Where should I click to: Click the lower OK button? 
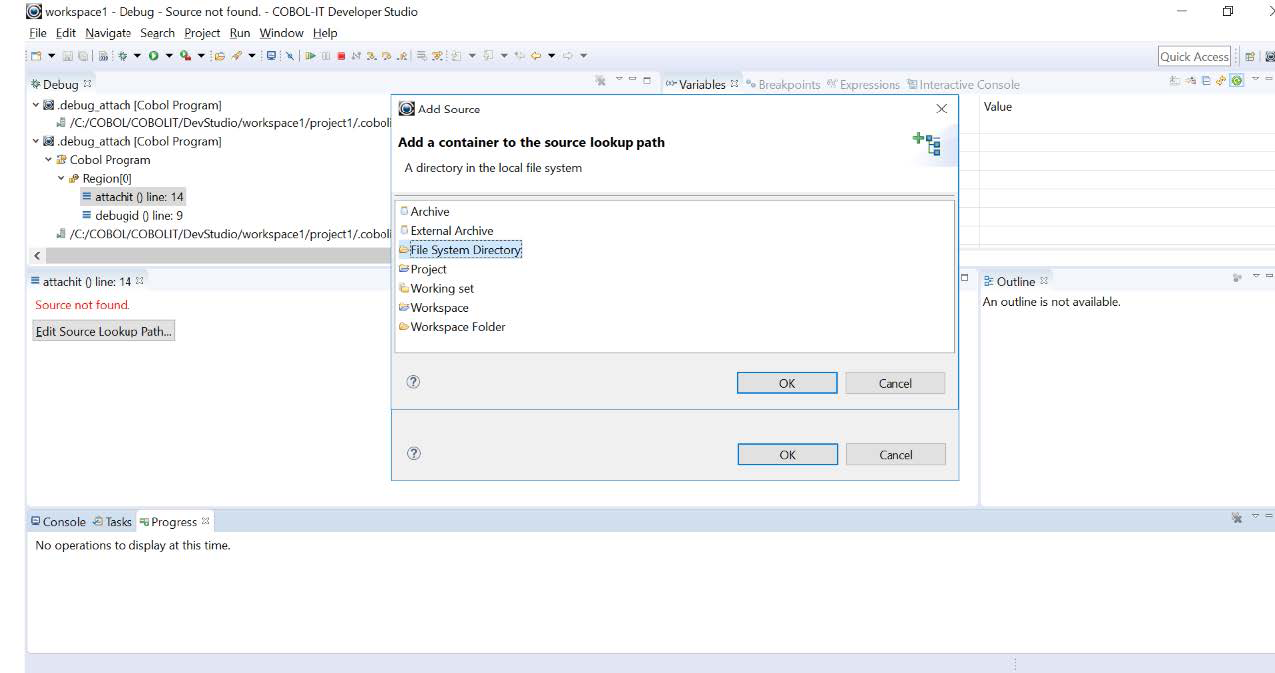788,454
